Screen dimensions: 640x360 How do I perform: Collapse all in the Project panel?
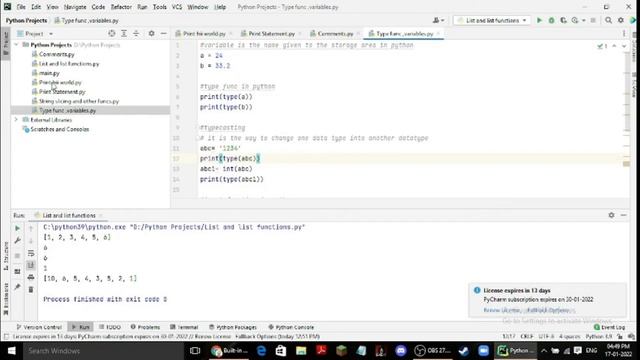point(136,33)
